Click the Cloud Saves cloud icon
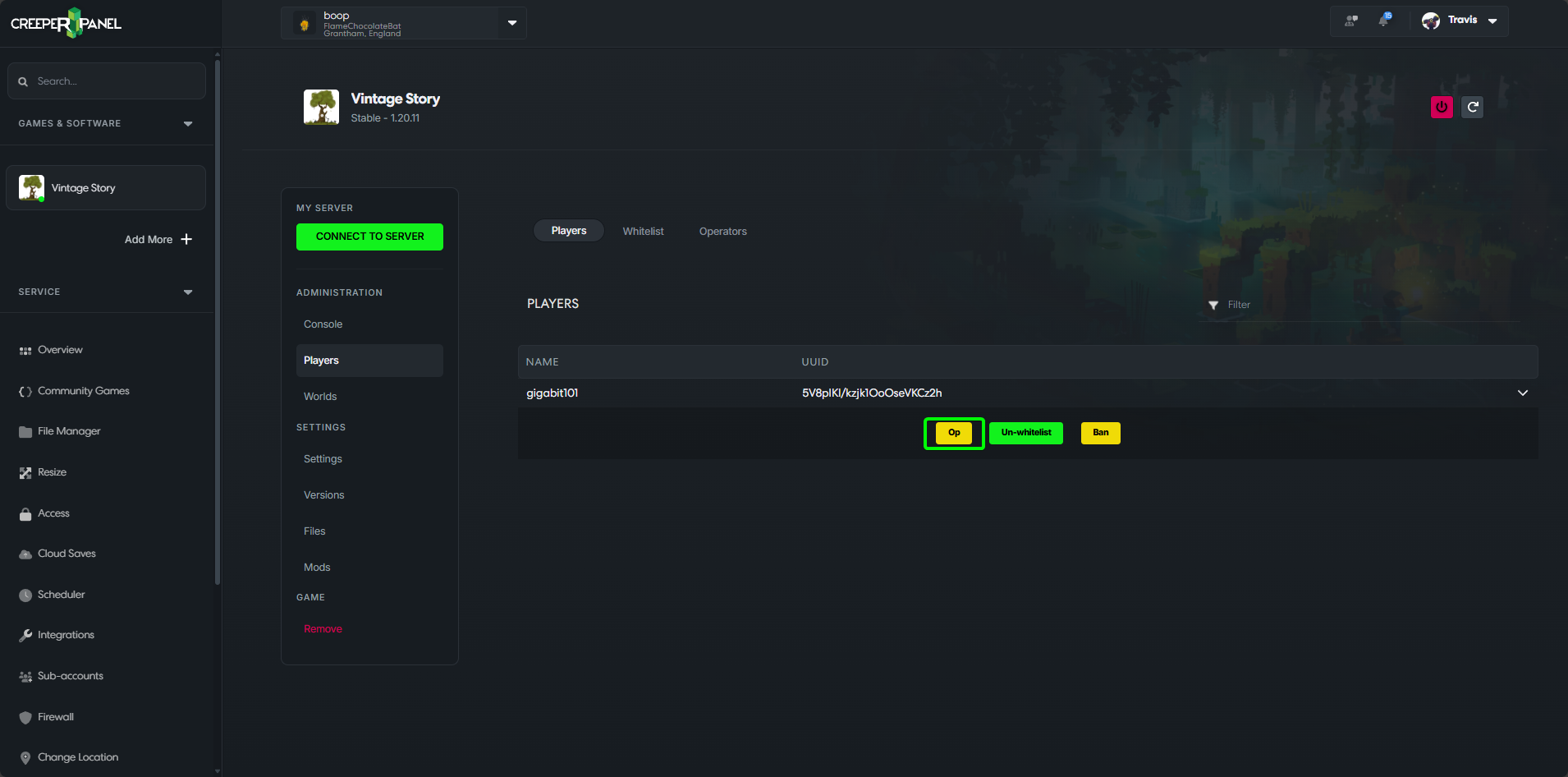Image resolution: width=1568 pixels, height=777 pixels. coord(25,554)
